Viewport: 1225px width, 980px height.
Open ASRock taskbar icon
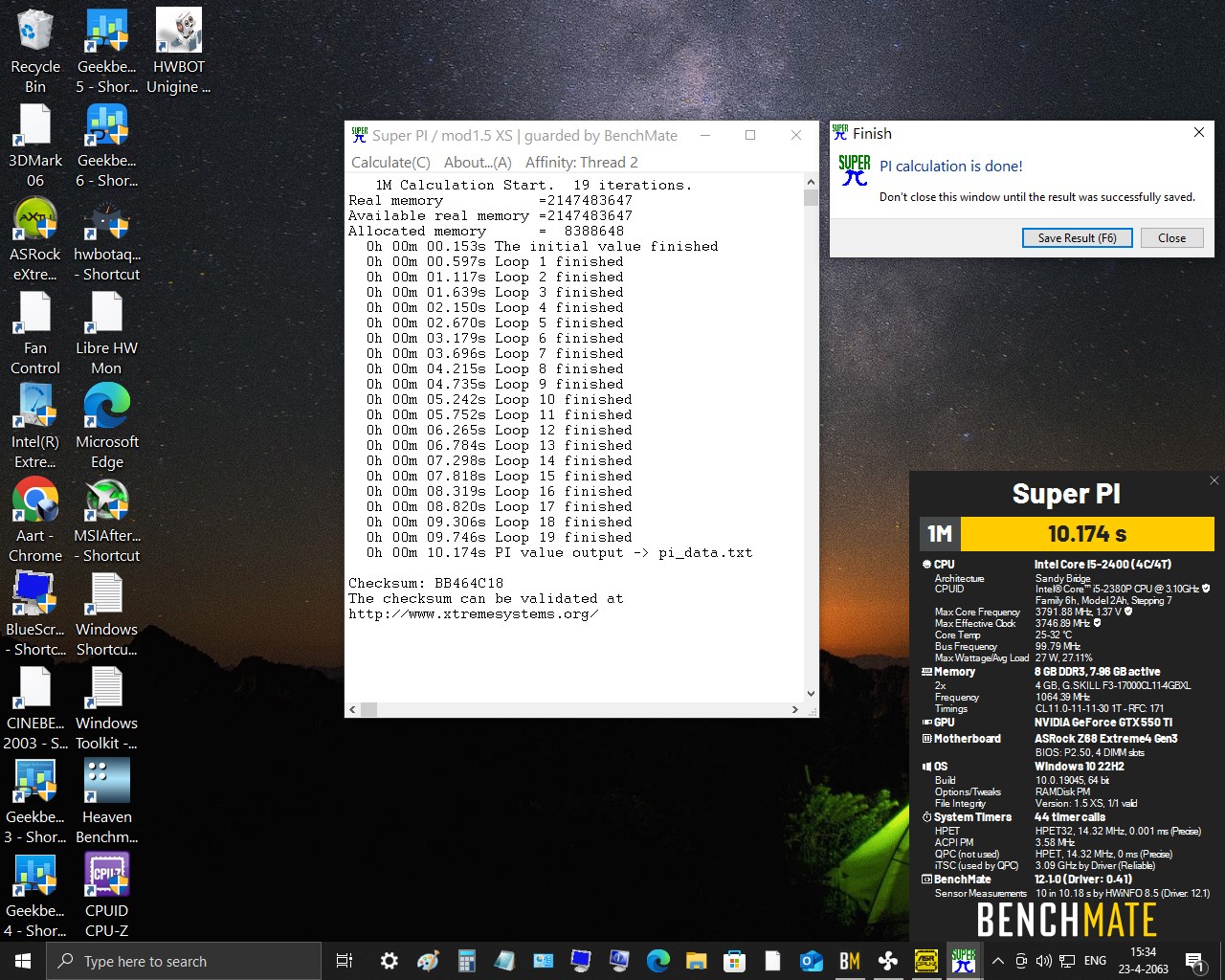click(x=925, y=961)
